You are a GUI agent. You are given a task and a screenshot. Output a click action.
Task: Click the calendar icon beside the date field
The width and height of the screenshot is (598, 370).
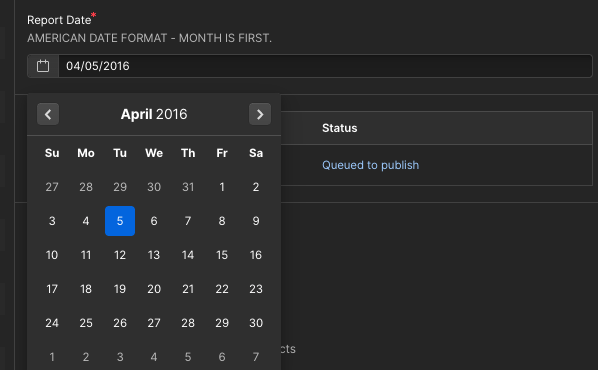coord(43,66)
